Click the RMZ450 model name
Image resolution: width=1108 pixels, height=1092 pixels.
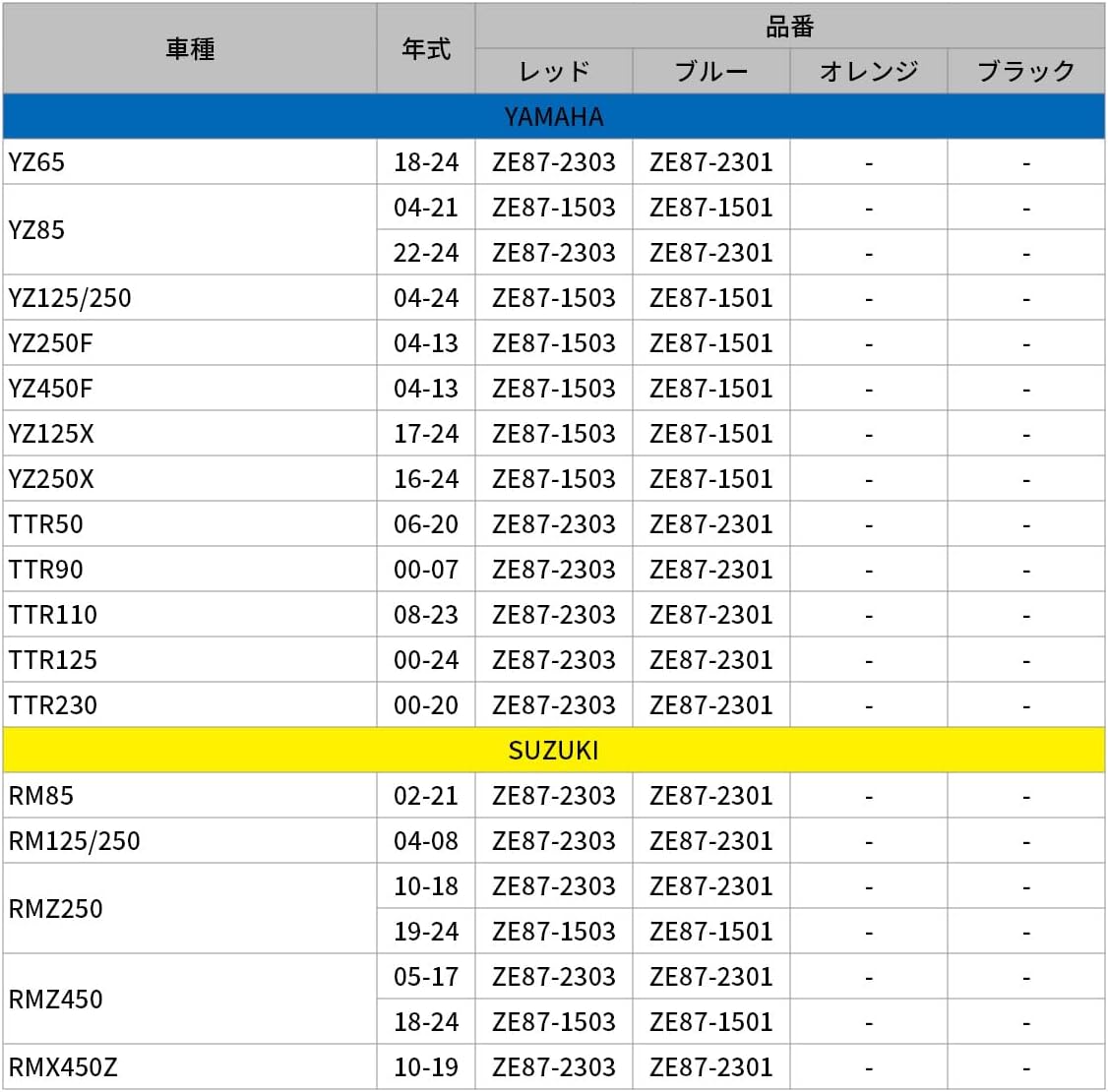(55, 999)
